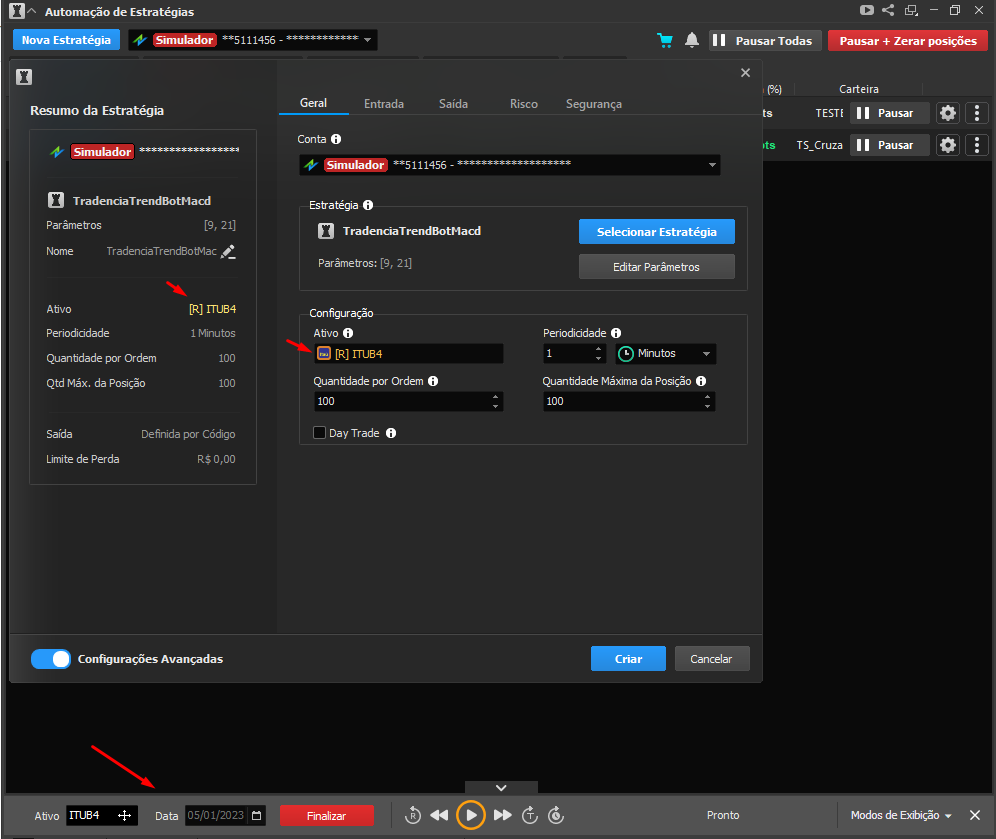Image resolution: width=996 pixels, height=839 pixels.
Task: Open the notifications bell
Action: point(692,40)
